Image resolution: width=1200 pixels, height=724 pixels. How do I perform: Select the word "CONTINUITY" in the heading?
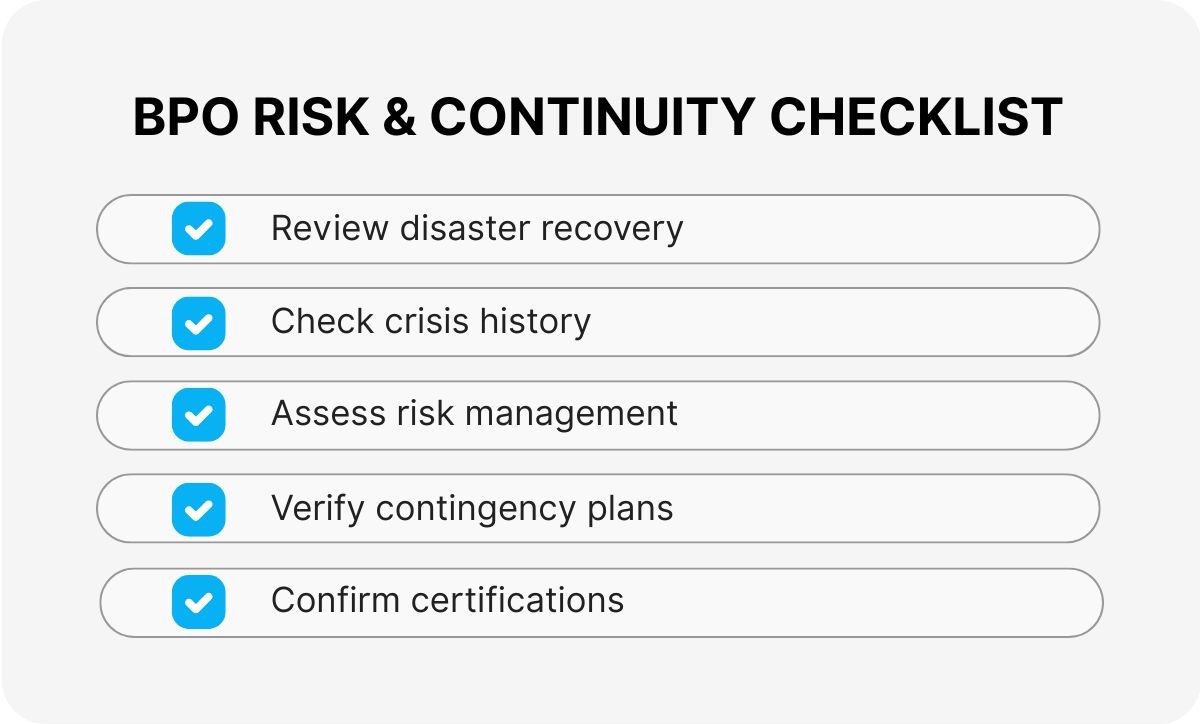point(592,119)
